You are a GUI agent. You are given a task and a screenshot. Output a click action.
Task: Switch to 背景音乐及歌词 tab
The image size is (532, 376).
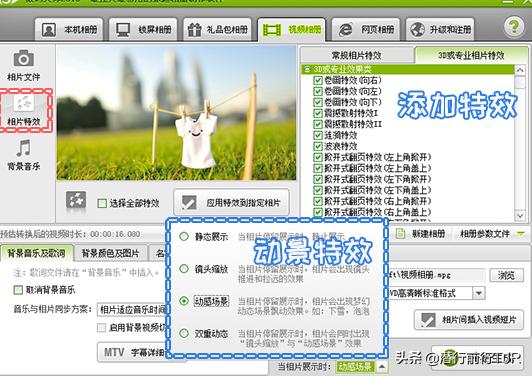(36, 253)
